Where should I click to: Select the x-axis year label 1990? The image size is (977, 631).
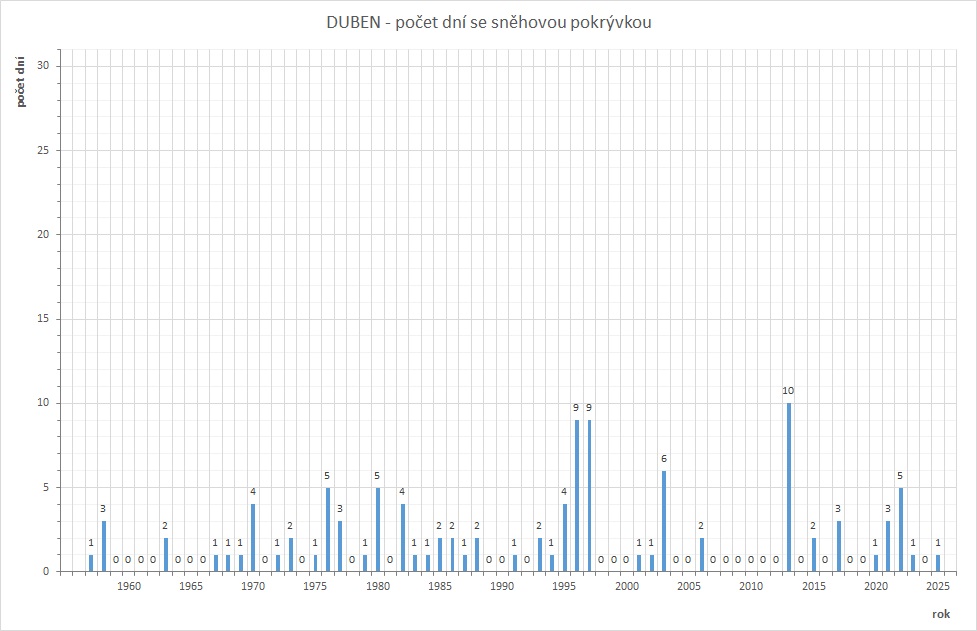point(502,586)
